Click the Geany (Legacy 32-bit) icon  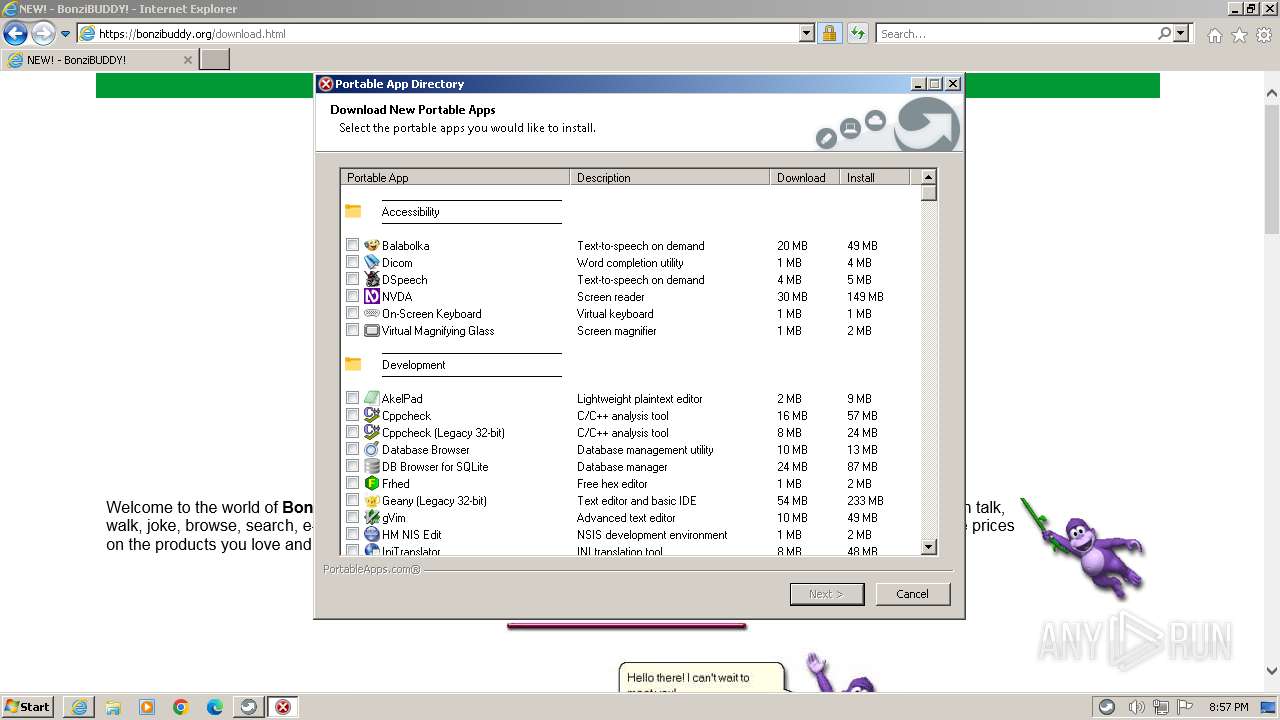tap(371, 501)
